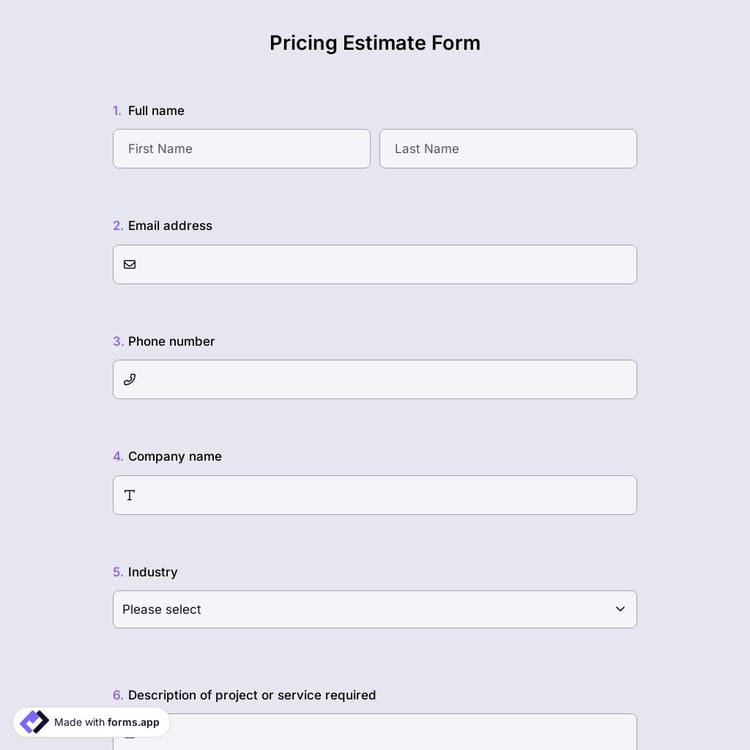Click the "Email address" question label

coord(170,226)
